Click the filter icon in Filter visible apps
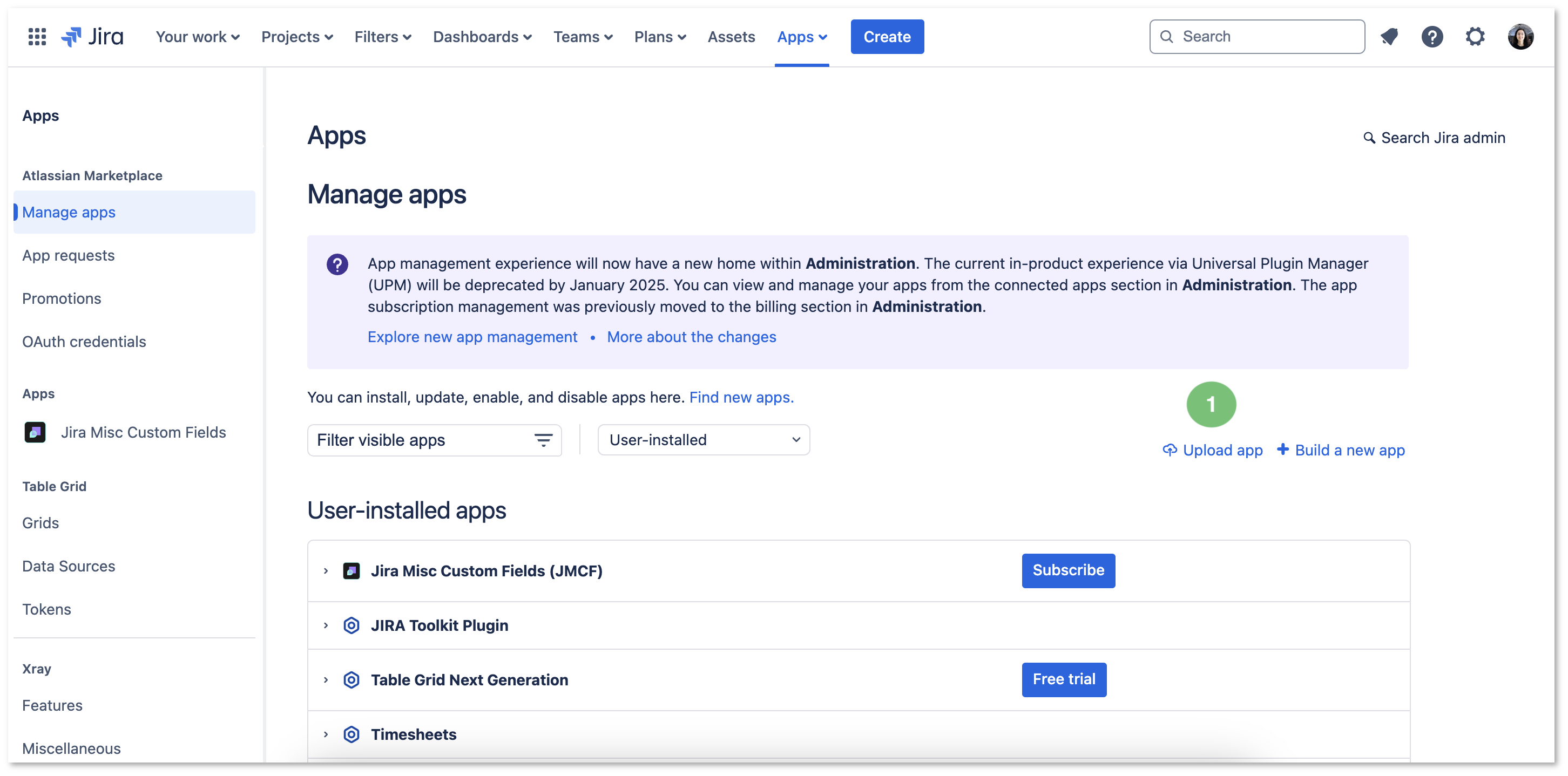 [543, 440]
